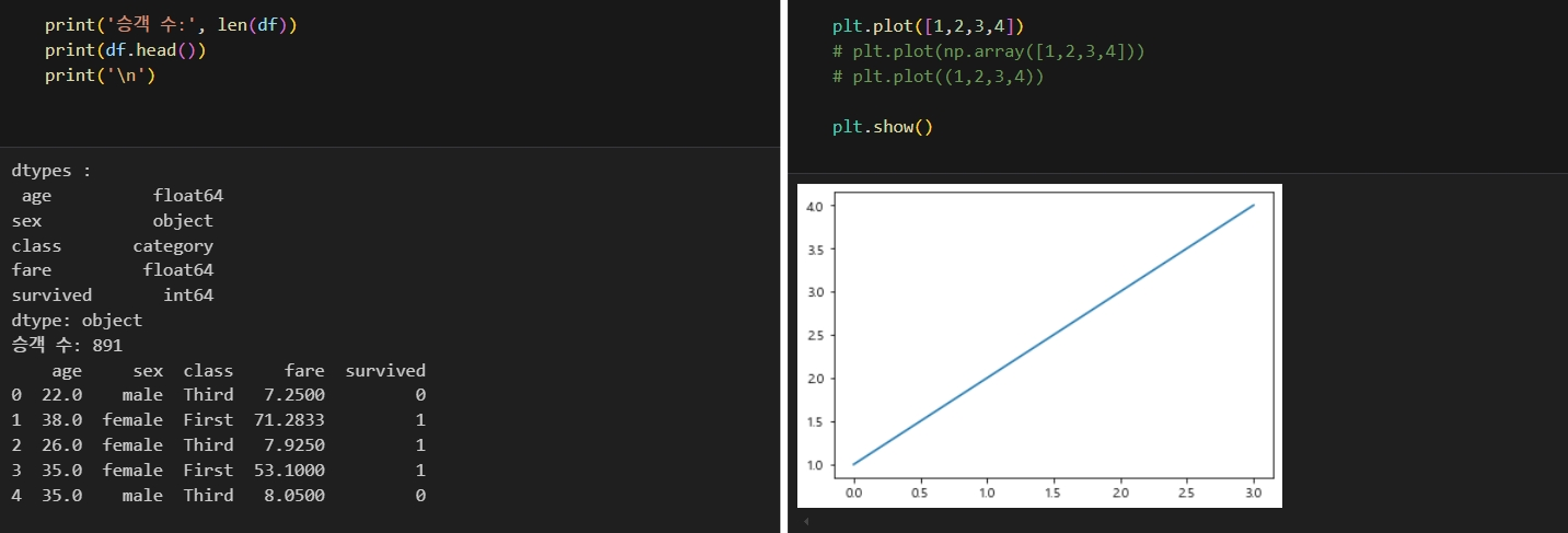Click the left scroll arrow below the plot
This screenshot has width=1568, height=533.
pyautogui.click(x=806, y=521)
